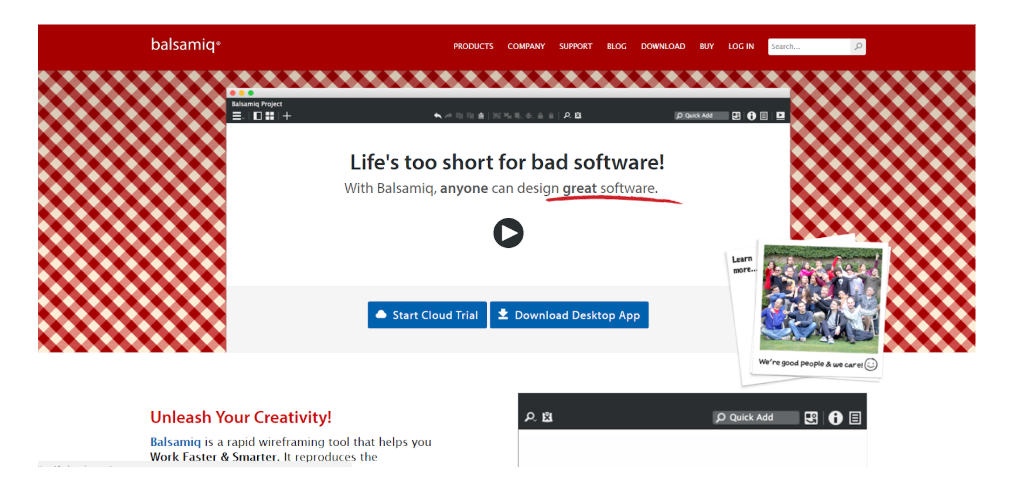Toggle the UI Library icon in the hero mockup toolbar
This screenshot has height=488, width=1012.
[736, 116]
